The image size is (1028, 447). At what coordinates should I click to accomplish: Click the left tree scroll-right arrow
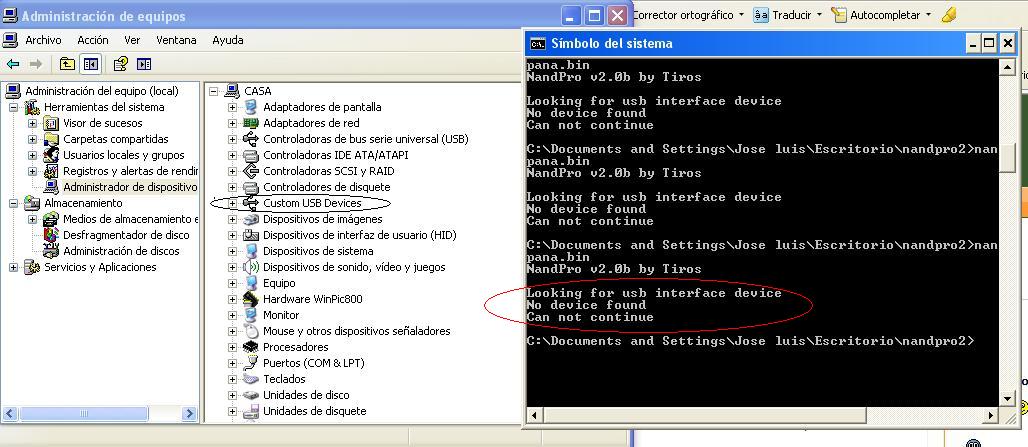tap(189, 414)
